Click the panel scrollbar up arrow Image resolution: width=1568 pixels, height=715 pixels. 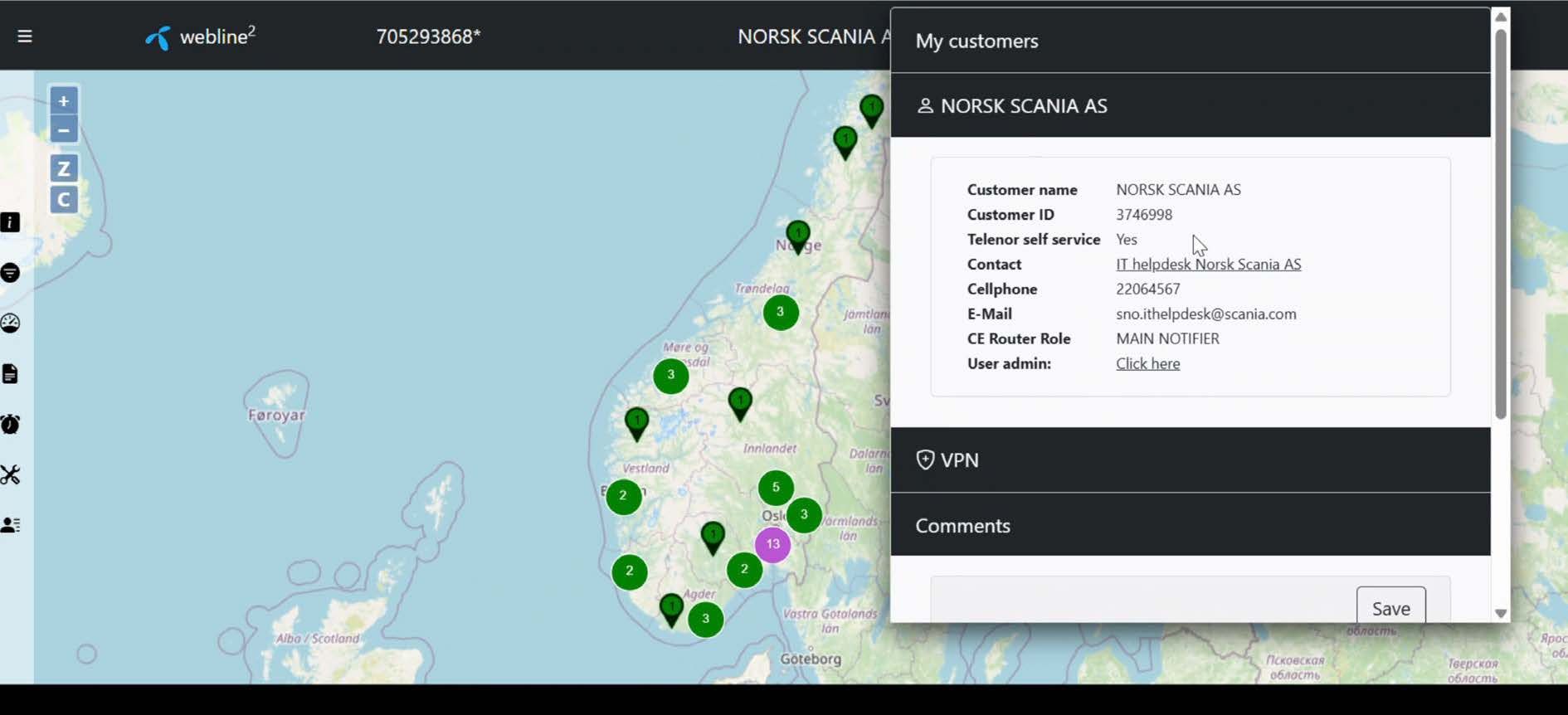coord(1500,17)
